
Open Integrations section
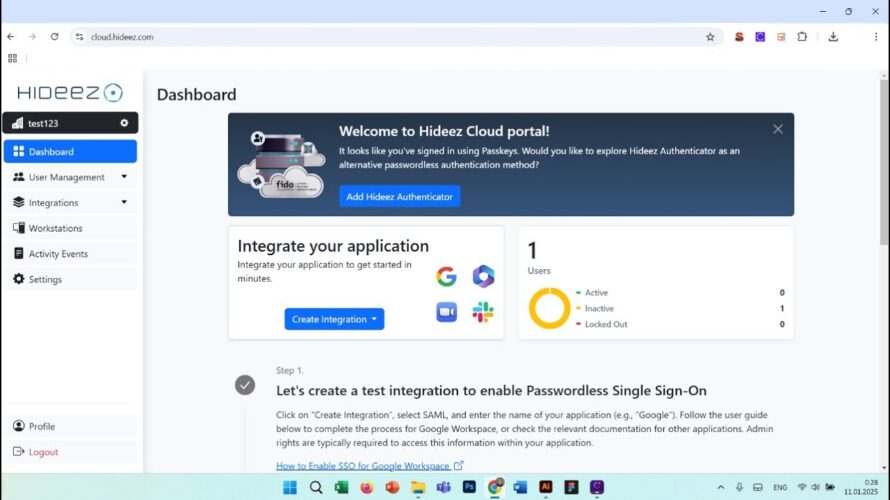click(x=53, y=203)
